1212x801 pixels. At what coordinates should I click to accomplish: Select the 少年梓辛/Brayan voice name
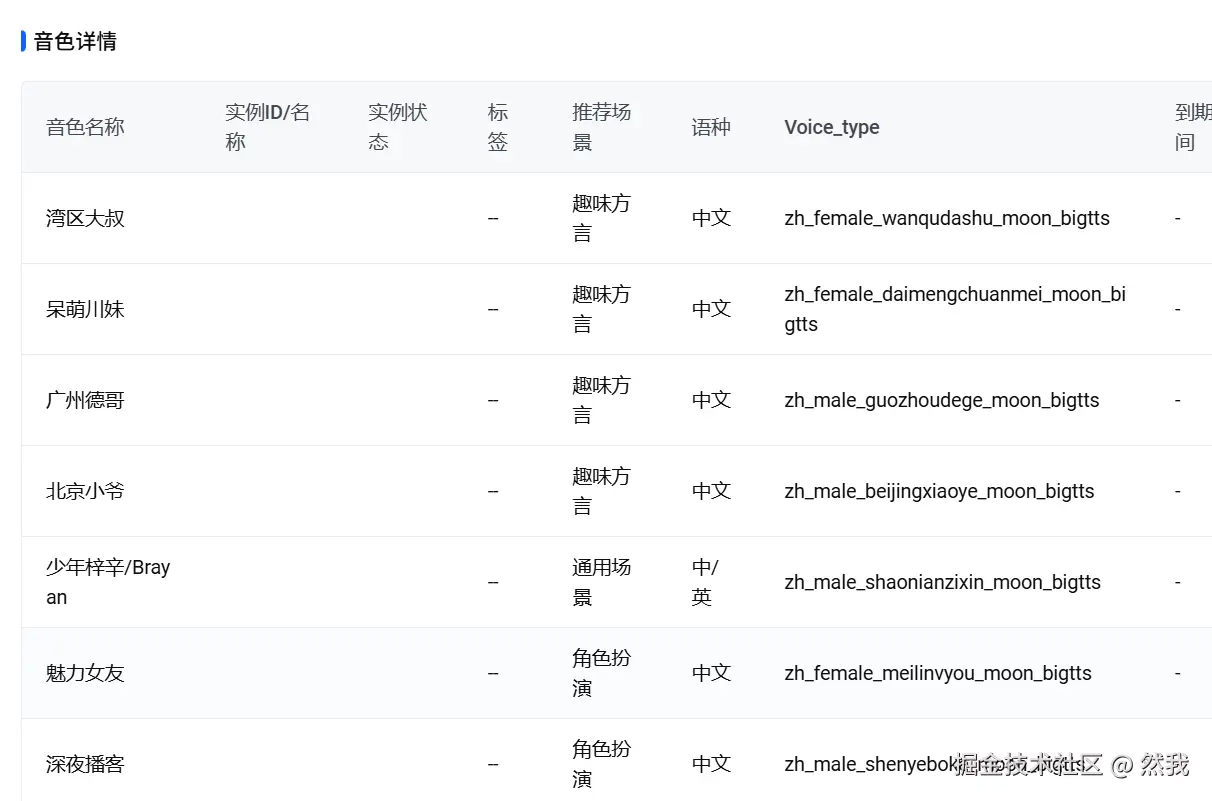point(107,582)
